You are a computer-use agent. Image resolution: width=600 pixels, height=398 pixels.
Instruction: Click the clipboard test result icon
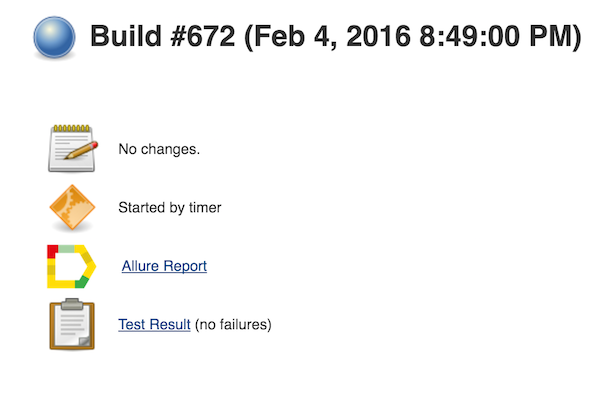[72, 324]
